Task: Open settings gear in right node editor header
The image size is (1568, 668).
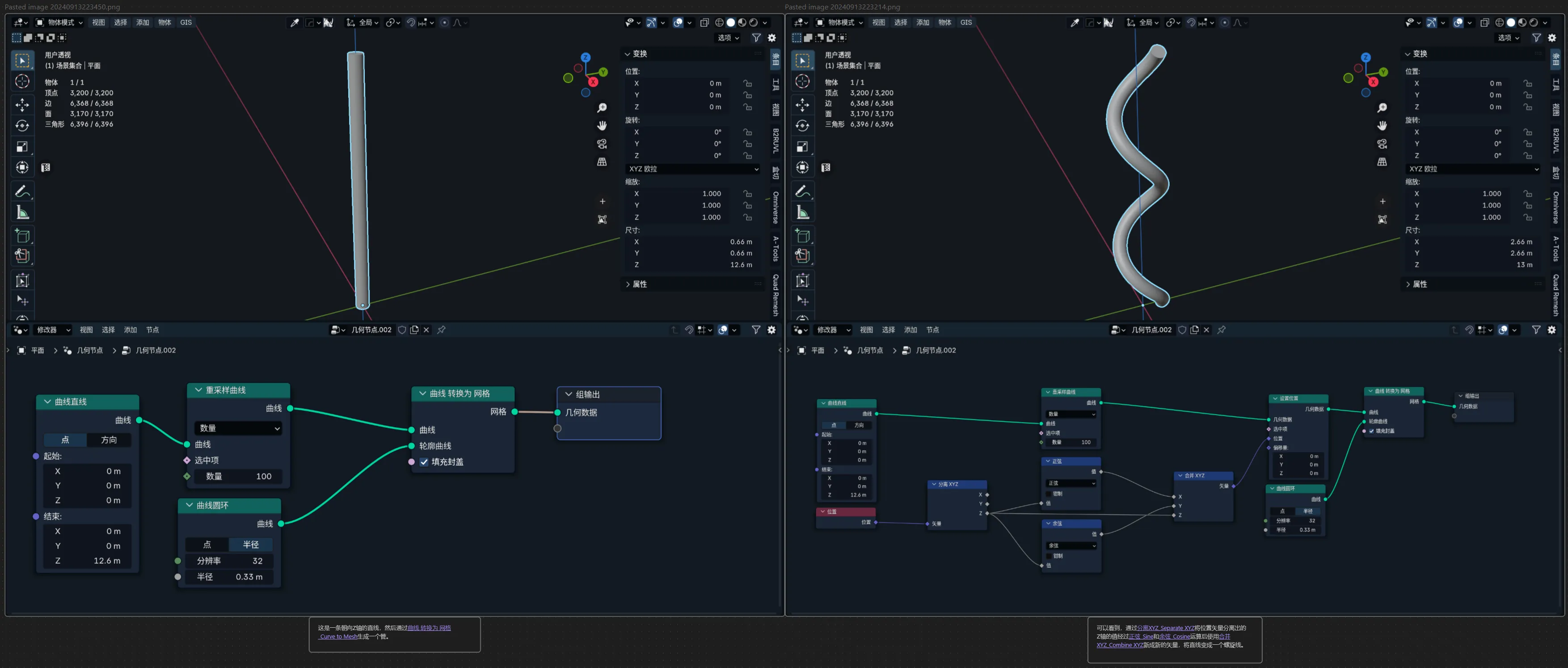Action: (x=1552, y=330)
